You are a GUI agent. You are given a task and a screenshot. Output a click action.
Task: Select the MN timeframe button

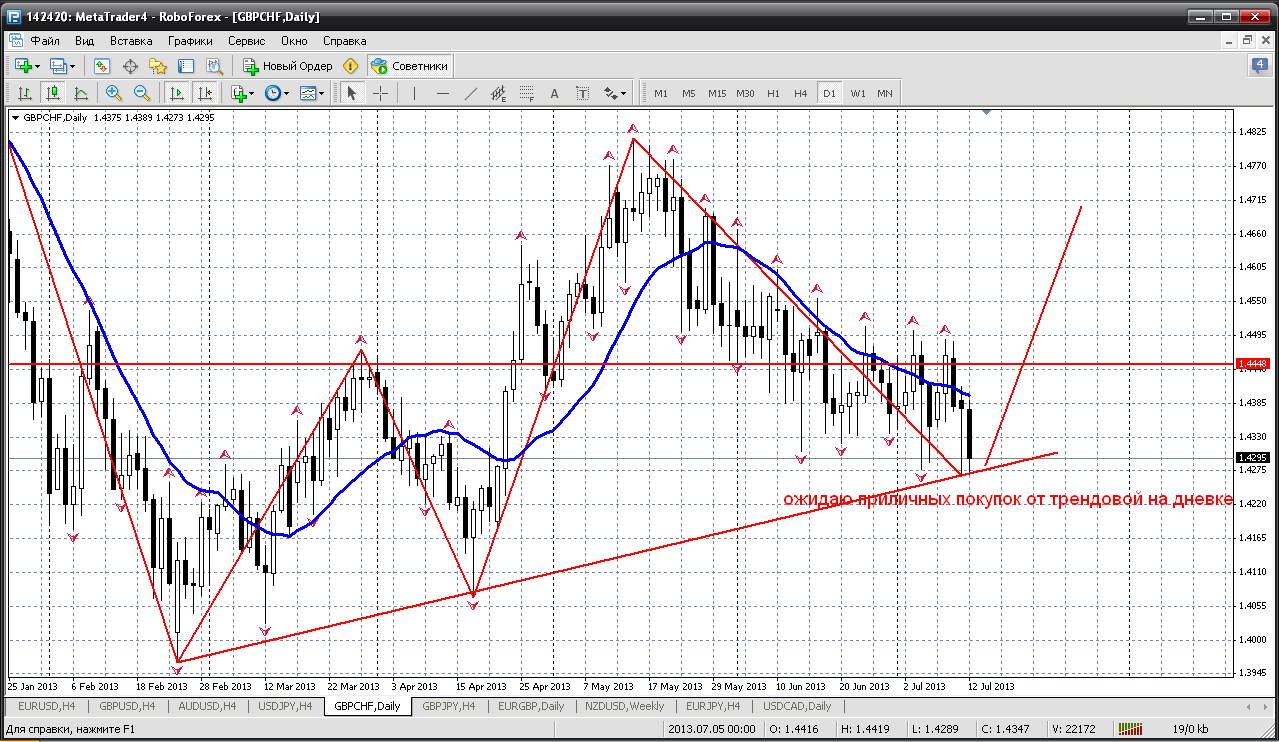(x=885, y=93)
